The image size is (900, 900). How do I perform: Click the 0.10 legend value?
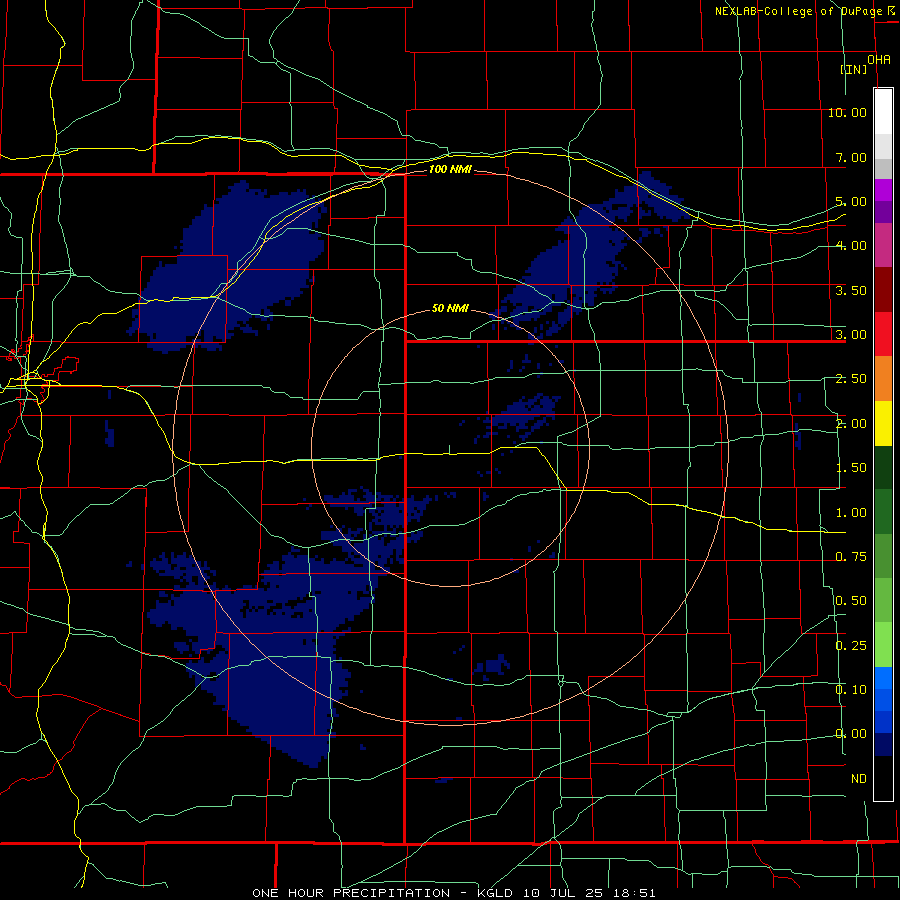click(x=851, y=690)
